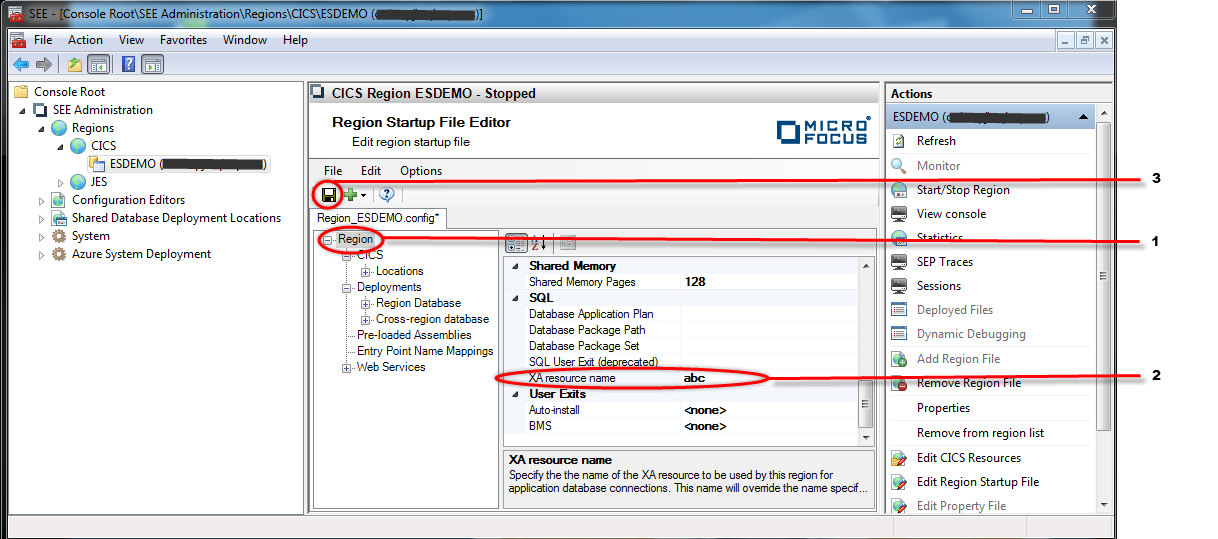Screen dimensions: 1218x539
Task: Collapse the User Exits property category
Action: click(516, 394)
